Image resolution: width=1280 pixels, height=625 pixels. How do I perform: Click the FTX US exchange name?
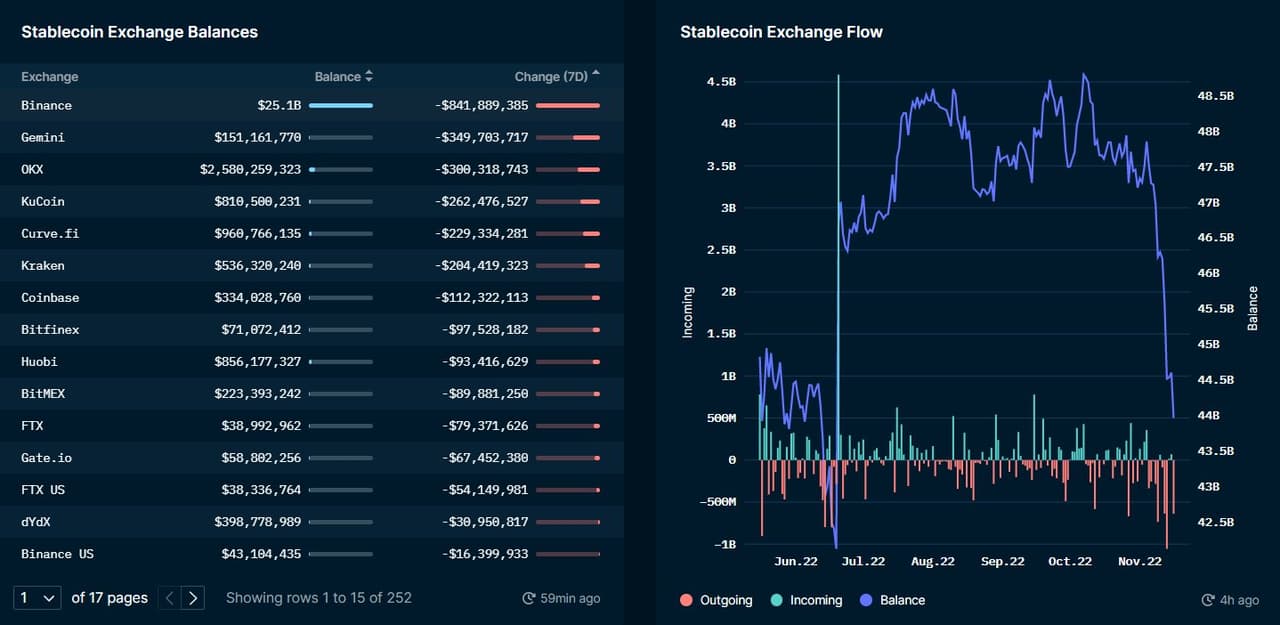tap(43, 490)
